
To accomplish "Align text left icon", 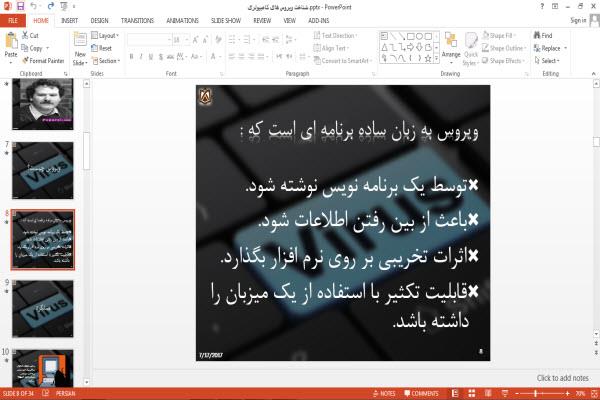I will 232,57.
